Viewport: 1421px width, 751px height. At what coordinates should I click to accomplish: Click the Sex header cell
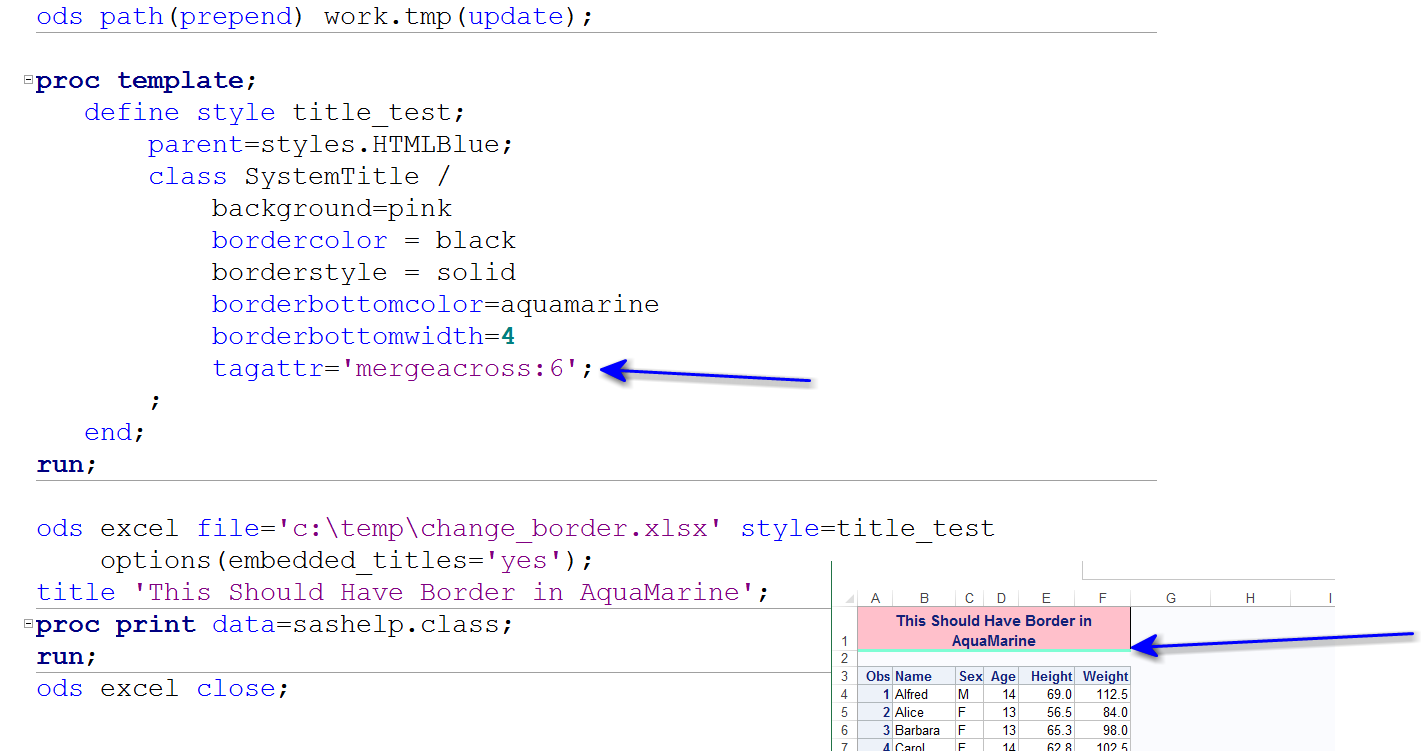[969, 675]
